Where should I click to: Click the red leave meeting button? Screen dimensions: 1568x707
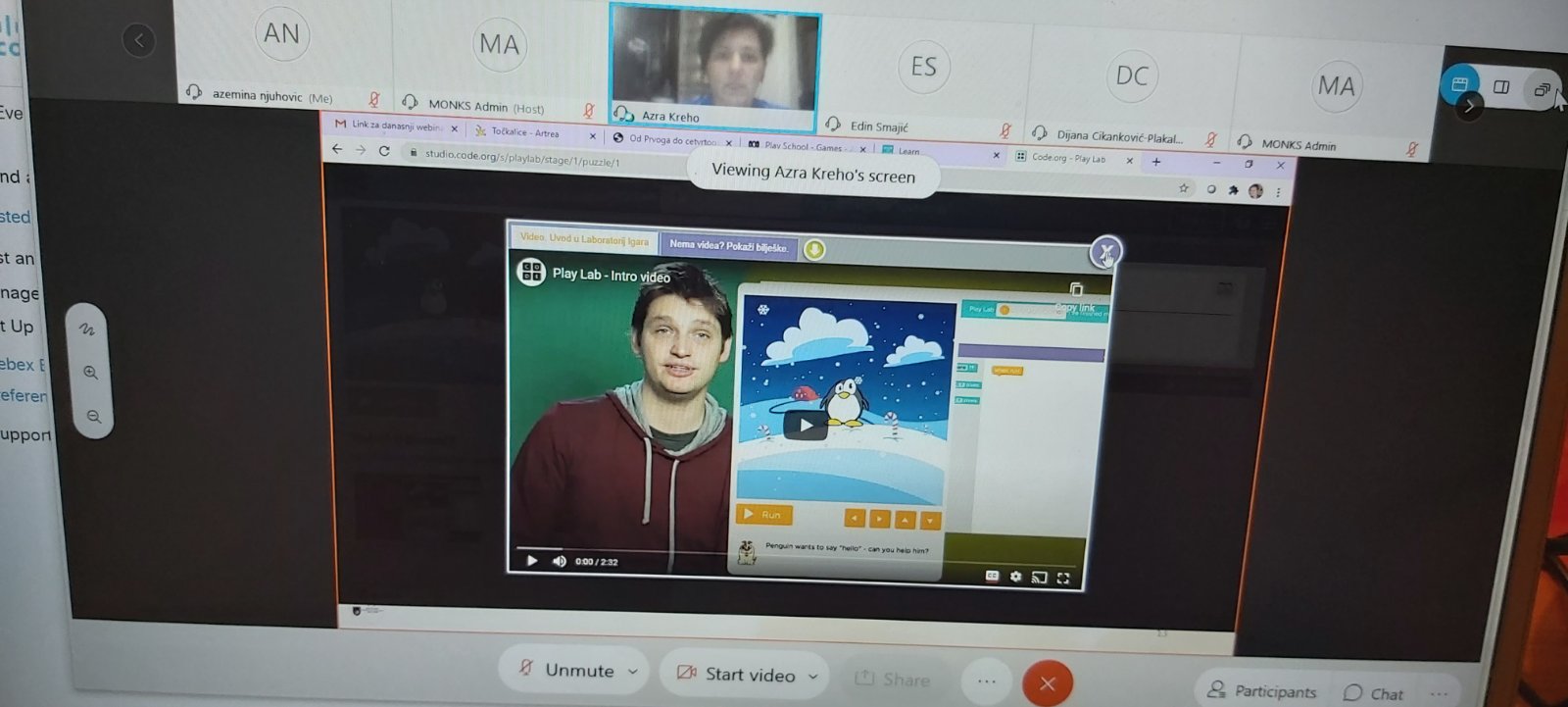(1047, 683)
